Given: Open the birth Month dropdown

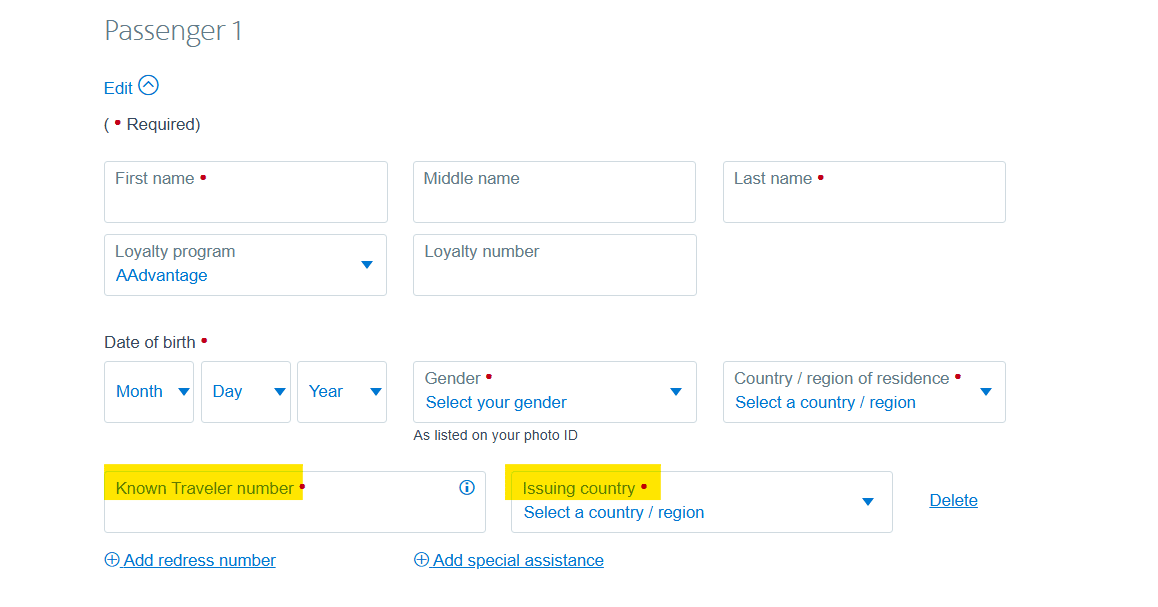Looking at the screenshot, I should pyautogui.click(x=149, y=392).
